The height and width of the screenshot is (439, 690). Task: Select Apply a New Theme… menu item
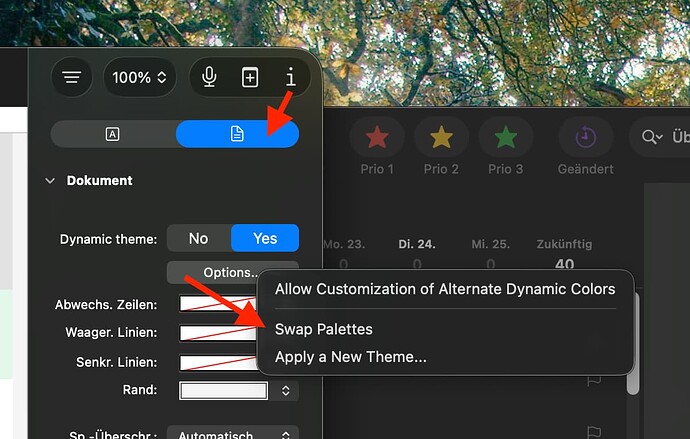pos(350,357)
